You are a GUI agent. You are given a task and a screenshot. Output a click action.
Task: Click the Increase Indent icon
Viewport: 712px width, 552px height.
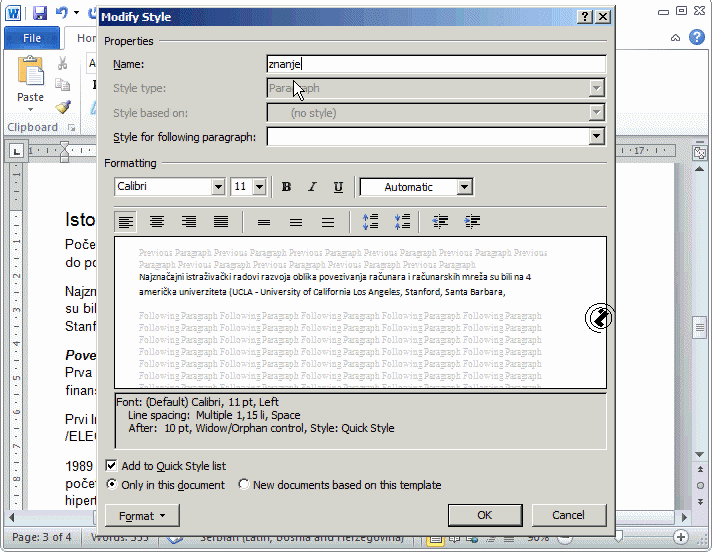(472, 222)
